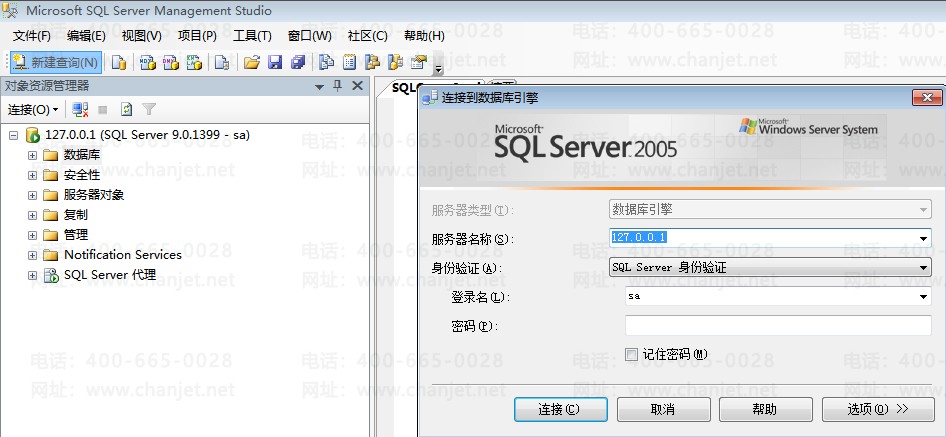Click the Filter funnel icon in Object Explorer
Screen dimensions: 946x437
(149, 109)
